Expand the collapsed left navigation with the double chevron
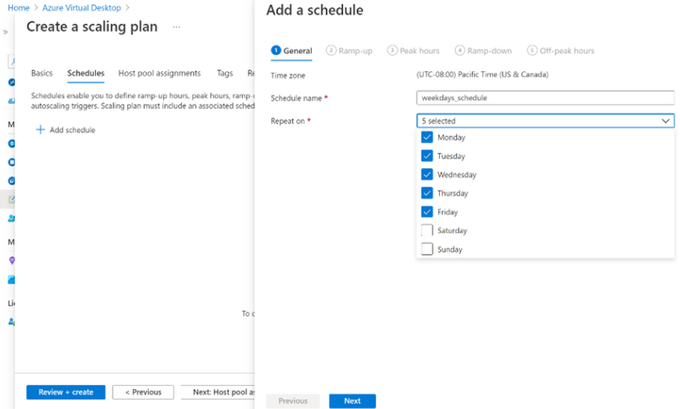This screenshot has height=409, width=680. point(5,32)
